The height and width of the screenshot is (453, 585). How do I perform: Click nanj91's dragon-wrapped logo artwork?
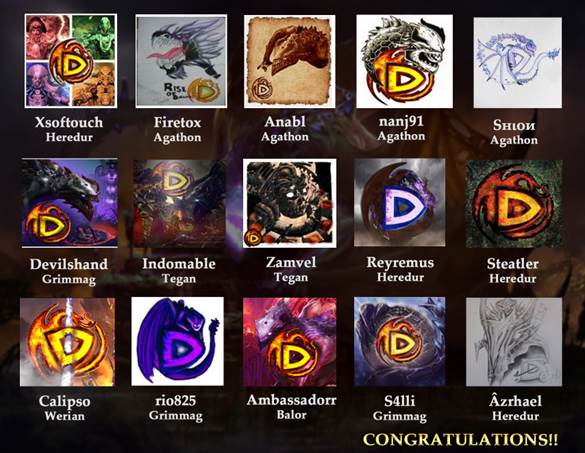404,61
